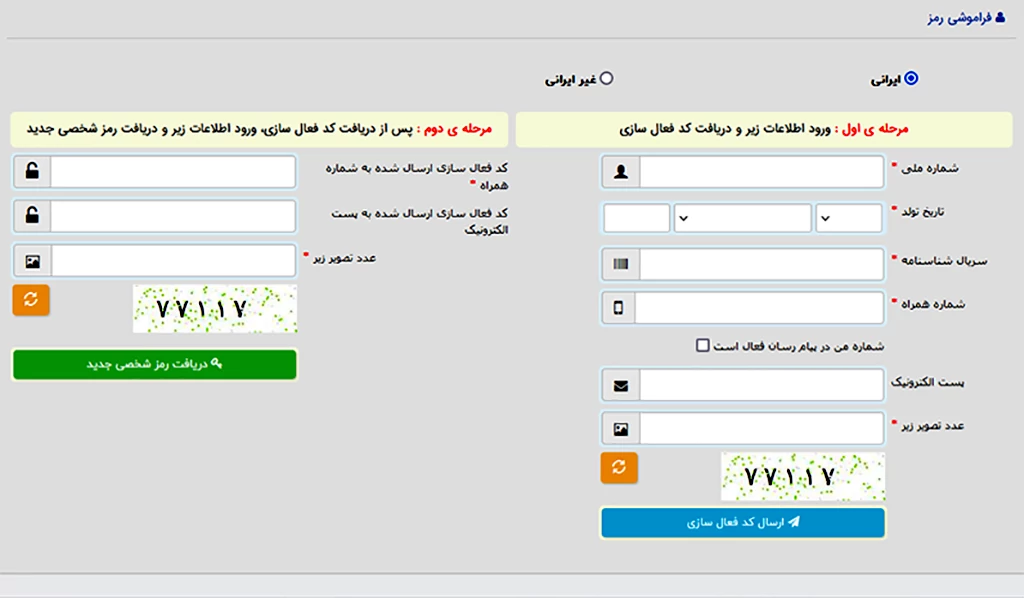Click the تاریخ تولد label
This screenshot has height=598, width=1024.
923,212
